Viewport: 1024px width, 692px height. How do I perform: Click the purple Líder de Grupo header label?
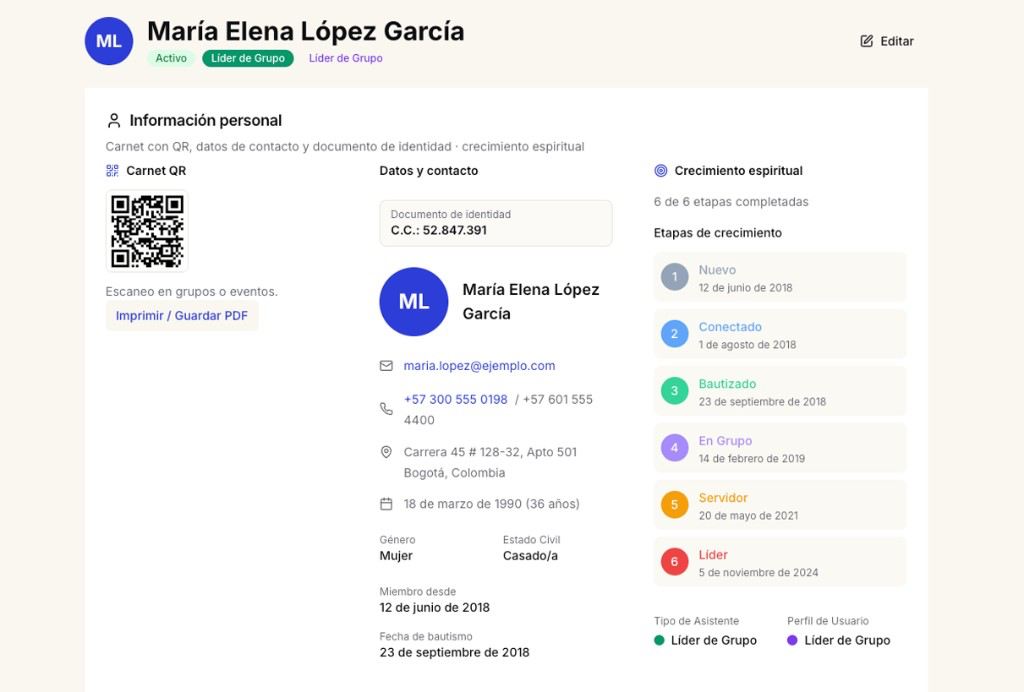coord(345,58)
